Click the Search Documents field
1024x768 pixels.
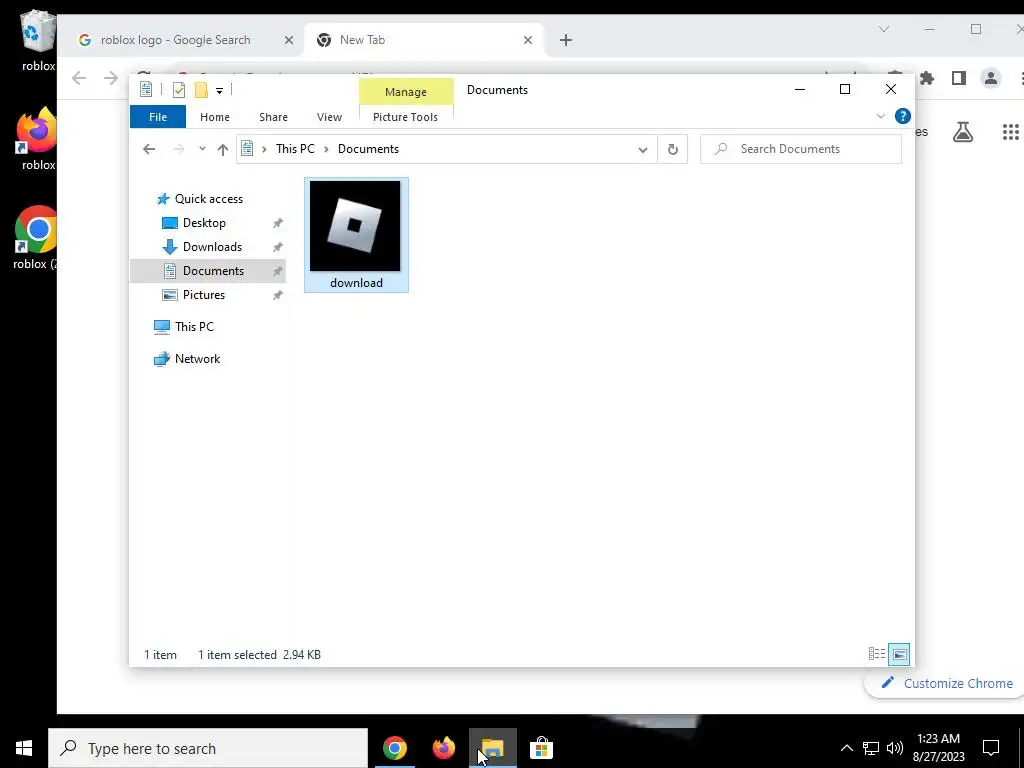(801, 149)
